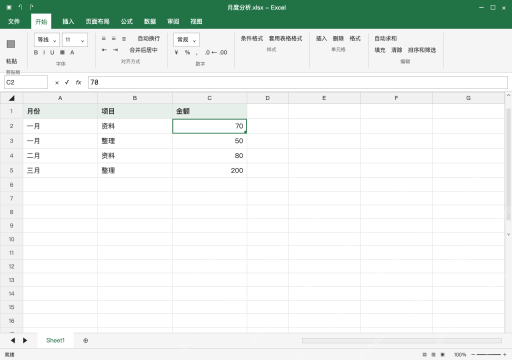512x360 pixels.
Task: Click the fx insert function icon
Action: coord(78,82)
